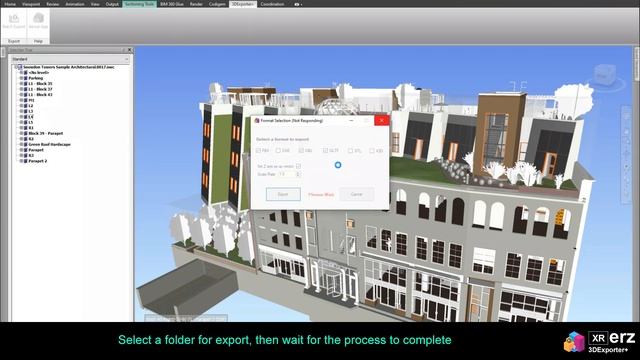Toggle the GLTF format checkbox
The height and width of the screenshot is (360, 640).
point(325,151)
